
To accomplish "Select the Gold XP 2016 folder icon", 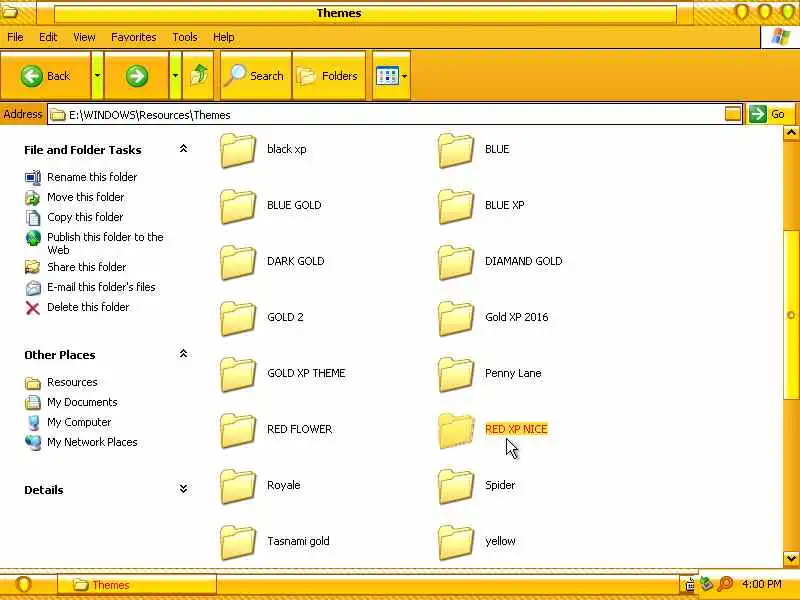I will pos(456,318).
